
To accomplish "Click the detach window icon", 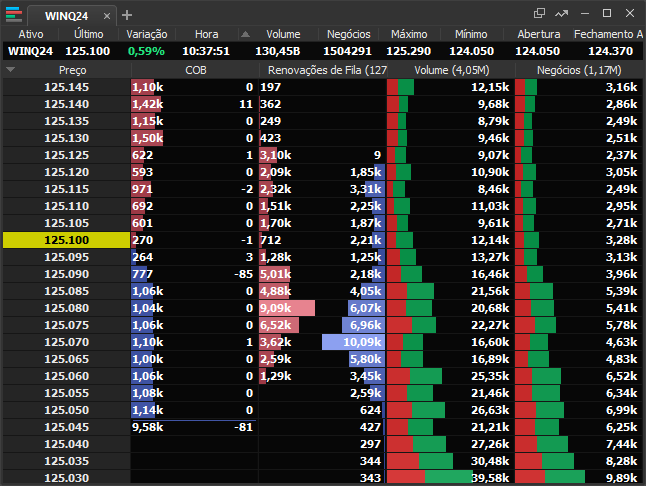I will pos(539,13).
